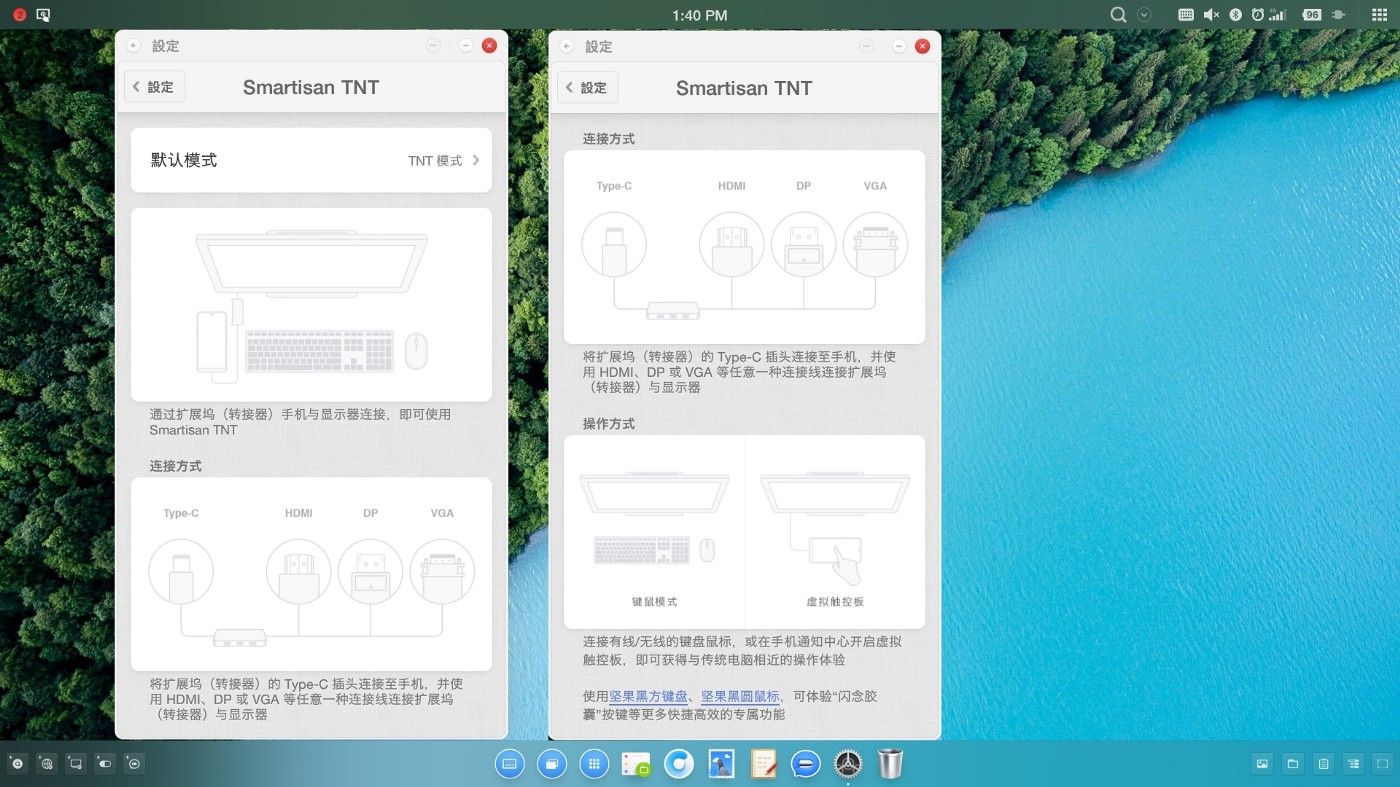
Task: Show the on-screen keyboard from top bar
Action: coord(1186,15)
